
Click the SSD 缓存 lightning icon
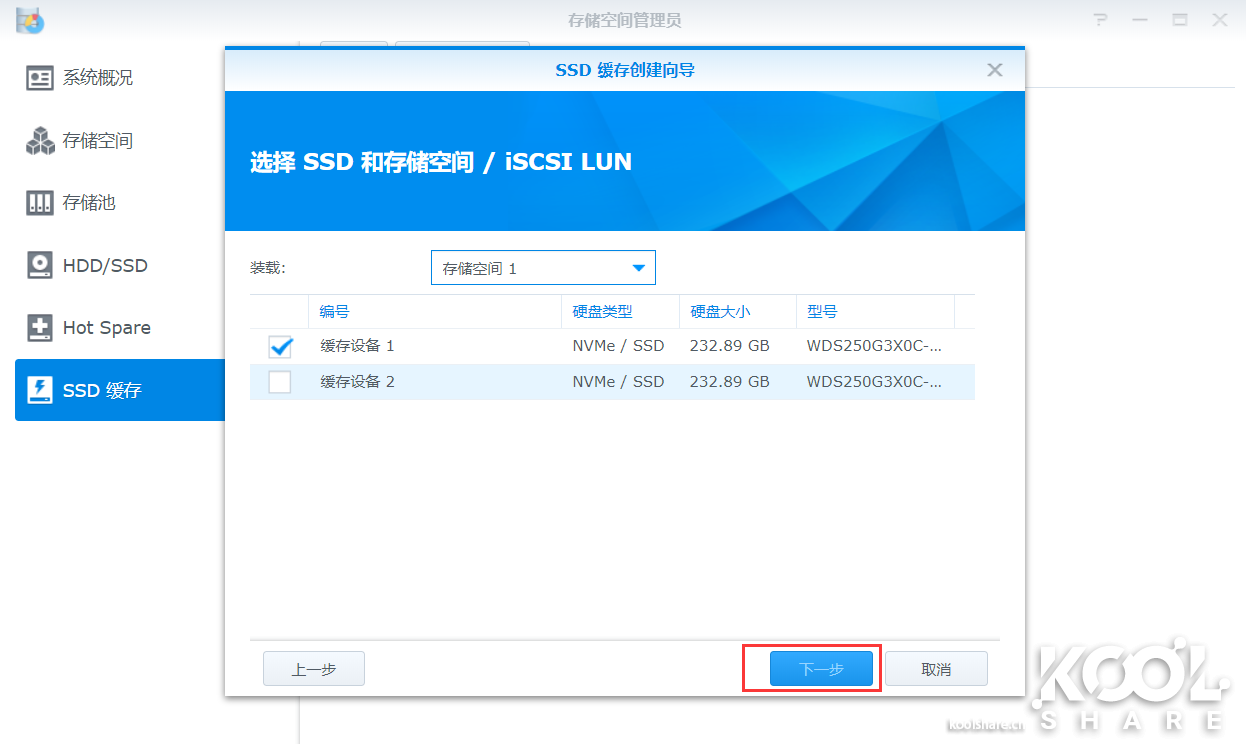point(40,390)
